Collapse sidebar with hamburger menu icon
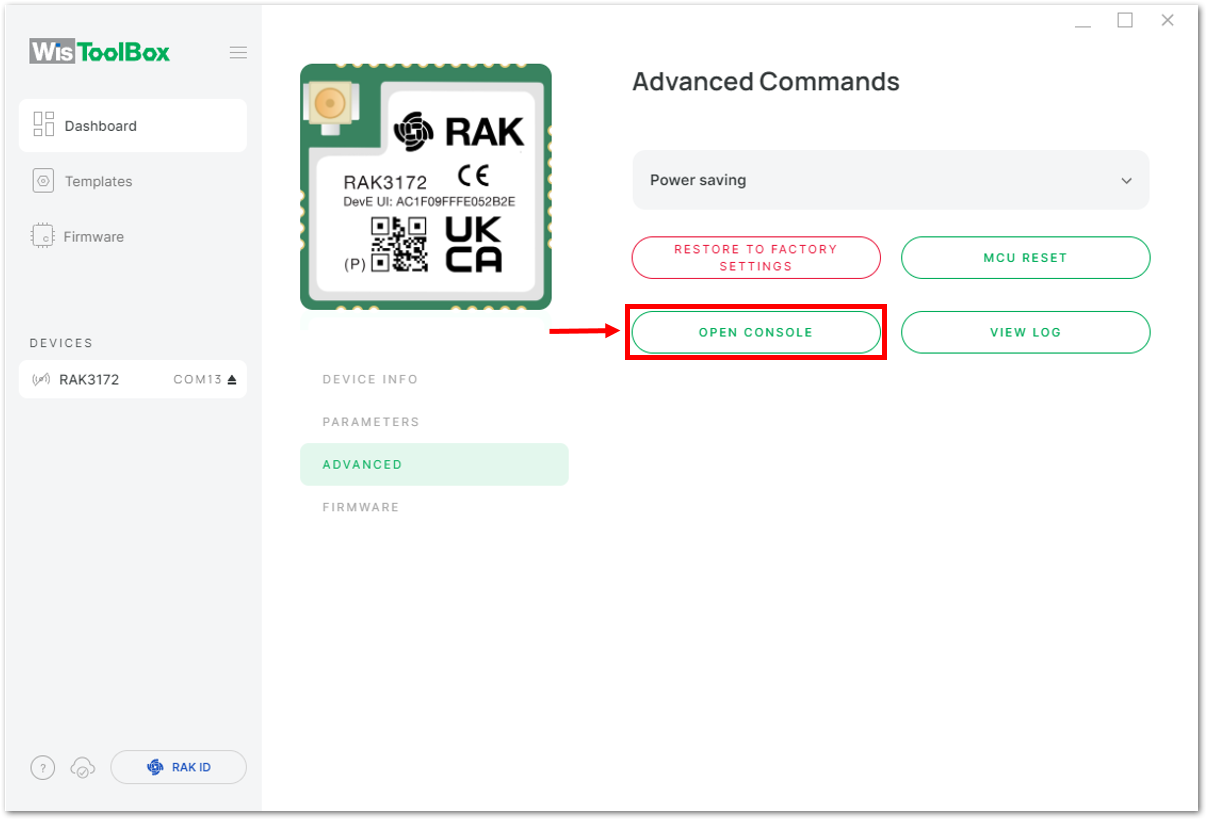 (238, 53)
